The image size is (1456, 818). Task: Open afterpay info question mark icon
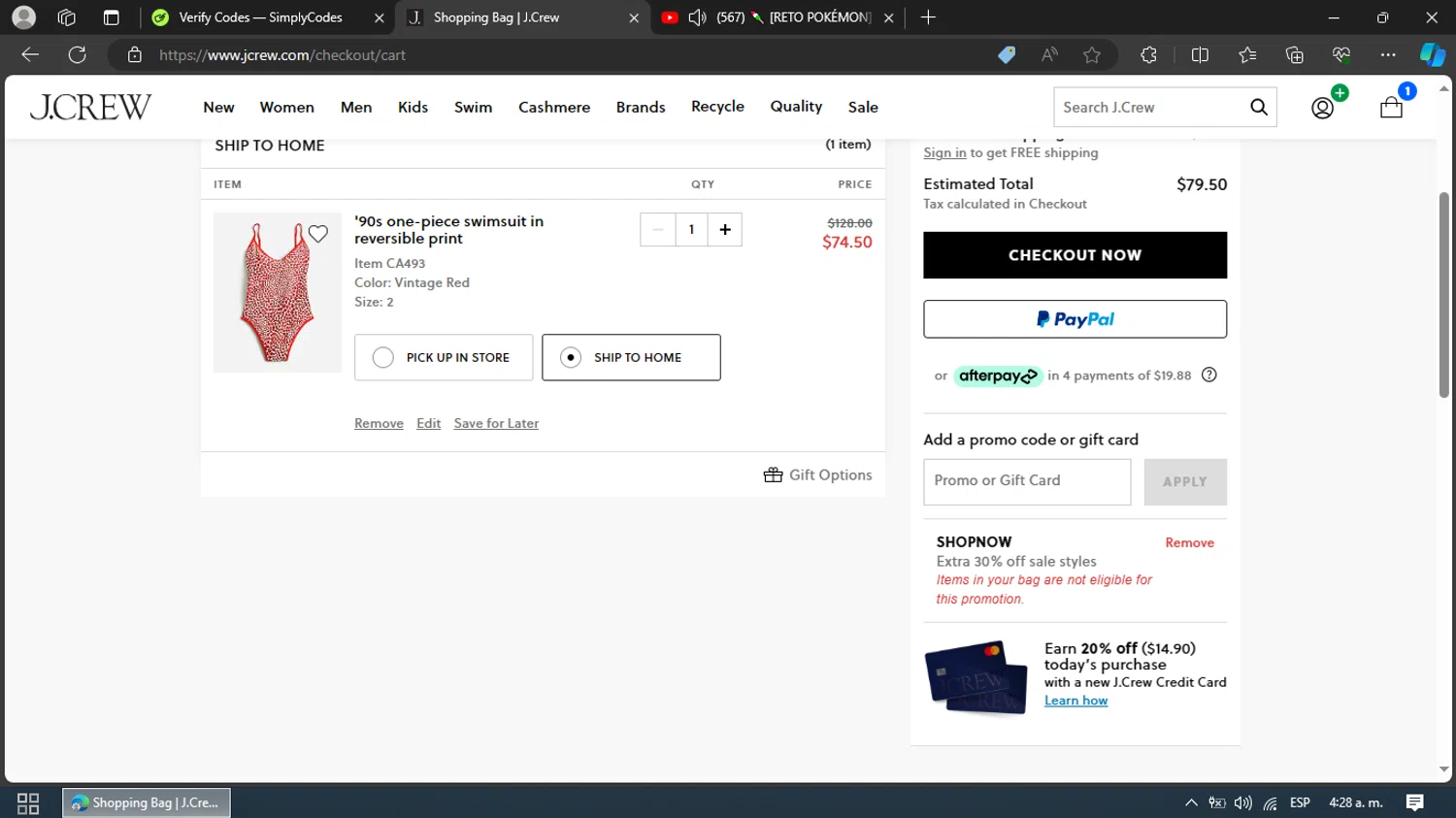point(1209,375)
